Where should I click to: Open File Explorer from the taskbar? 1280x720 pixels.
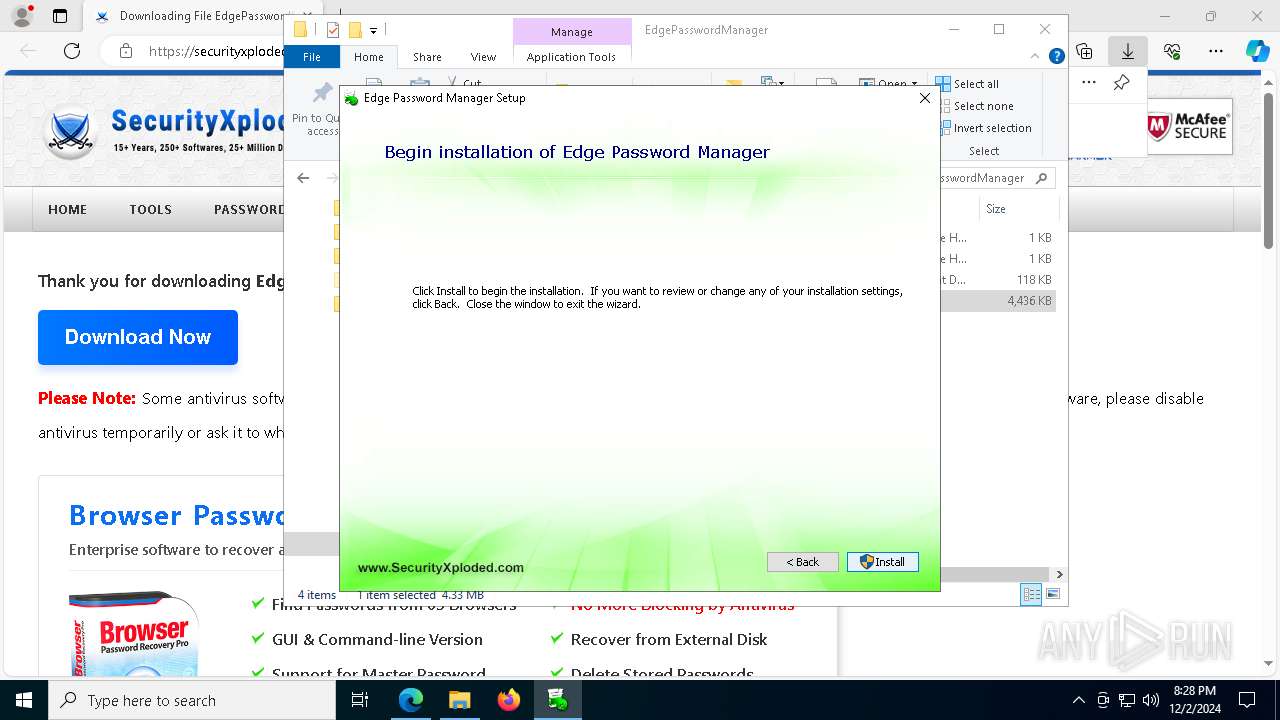(x=459, y=700)
